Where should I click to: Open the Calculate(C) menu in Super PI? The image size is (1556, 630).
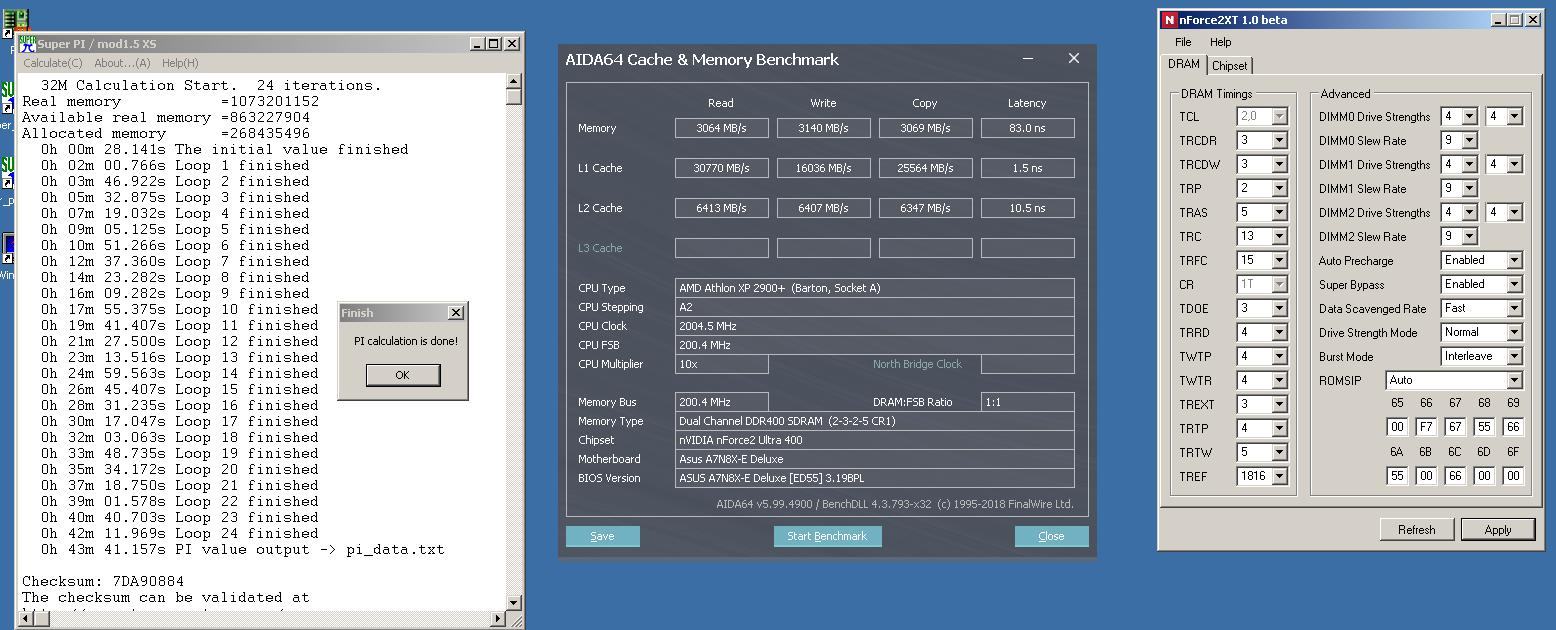pos(52,63)
